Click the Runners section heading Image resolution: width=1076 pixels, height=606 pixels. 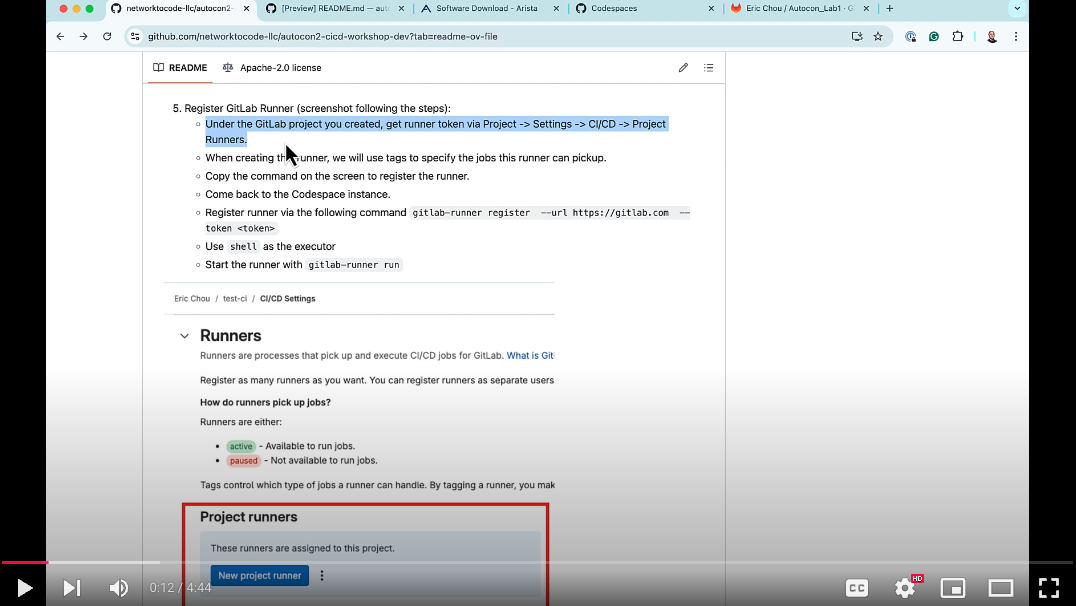coord(231,336)
